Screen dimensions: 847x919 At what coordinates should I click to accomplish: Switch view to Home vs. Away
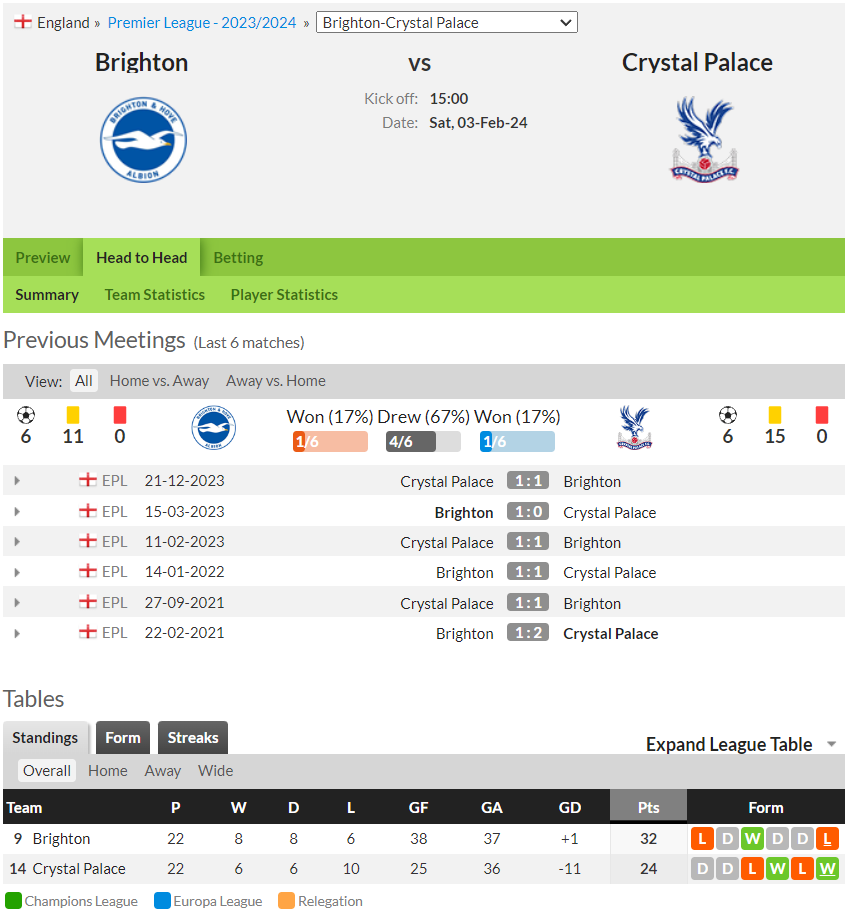159,381
